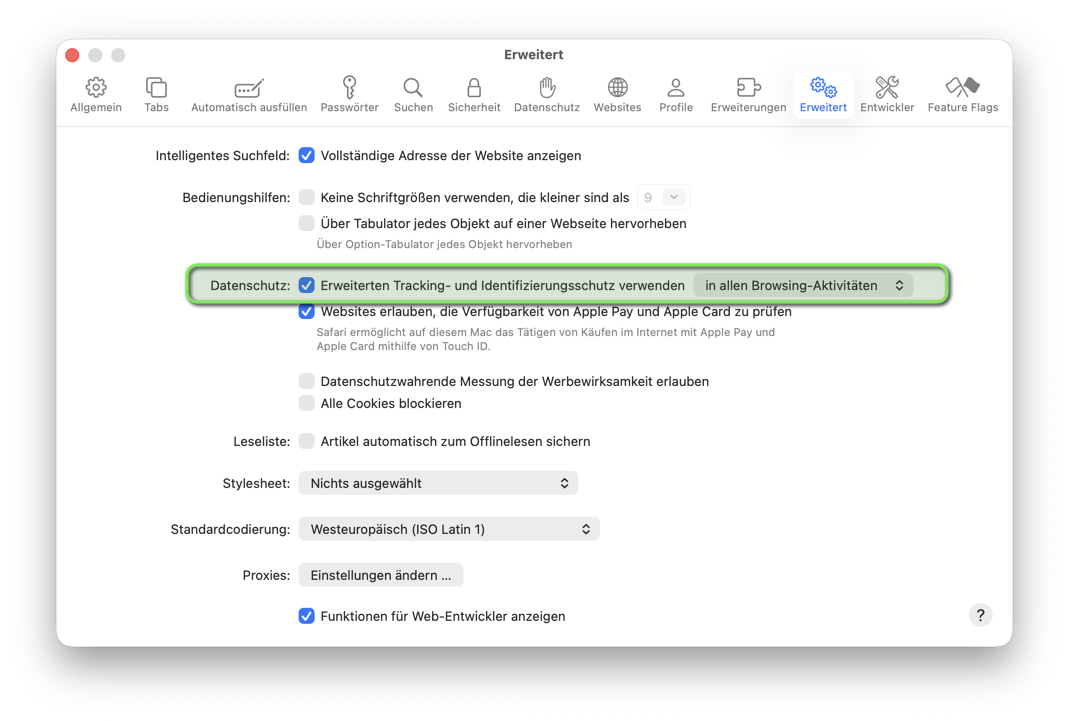The height and width of the screenshot is (721, 1069).
Task: Disable Funktionen für Web-Entwickler anzeigen
Action: click(x=307, y=616)
